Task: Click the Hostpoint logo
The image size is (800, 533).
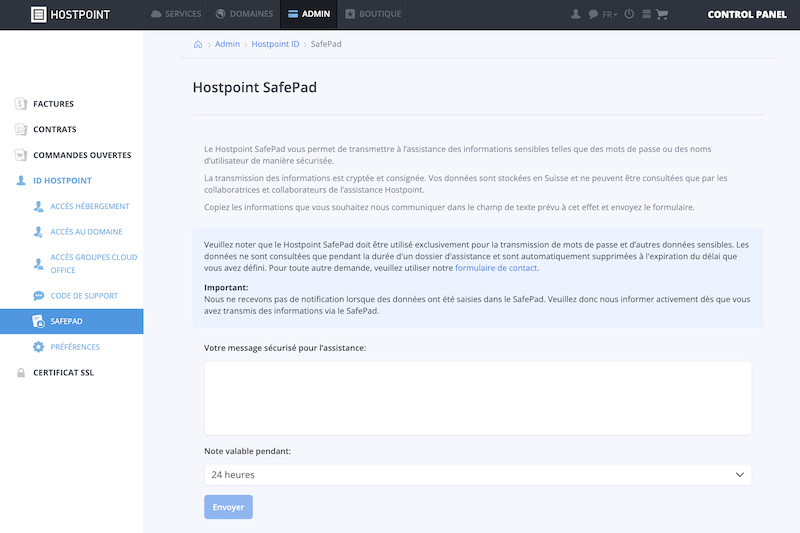Action: pos(70,14)
